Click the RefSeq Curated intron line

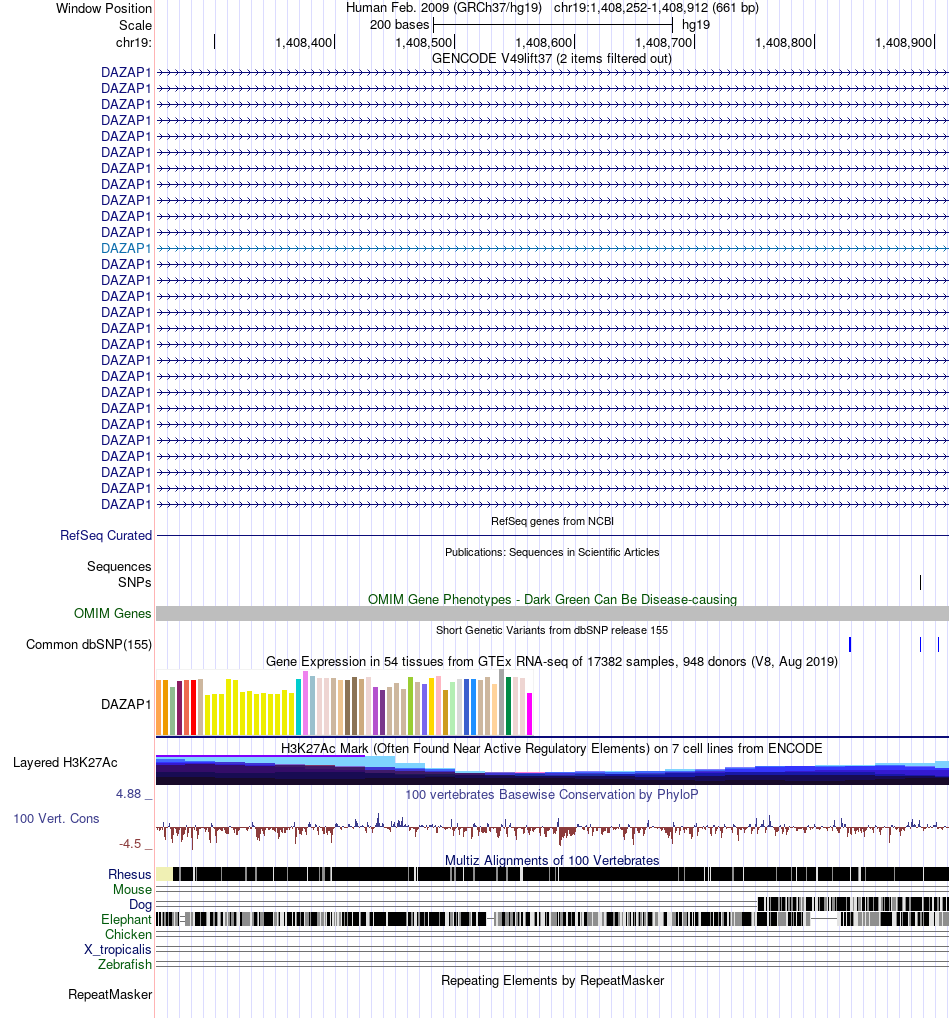[552, 536]
